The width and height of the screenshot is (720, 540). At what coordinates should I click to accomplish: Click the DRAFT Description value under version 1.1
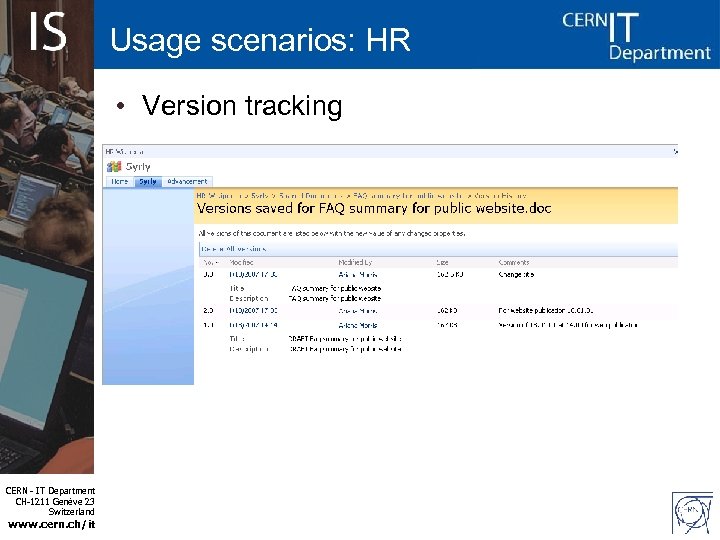[x=345, y=349]
